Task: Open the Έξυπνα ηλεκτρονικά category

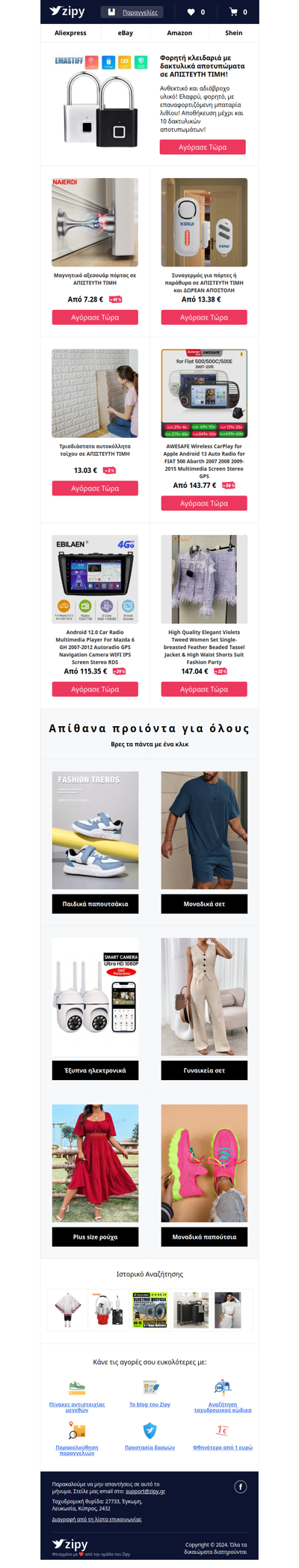Action: 95,1070
